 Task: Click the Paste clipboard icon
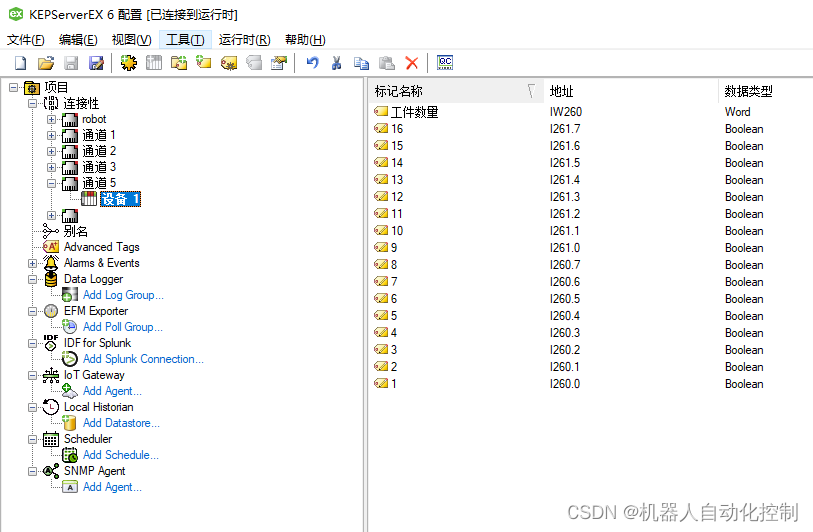click(387, 63)
